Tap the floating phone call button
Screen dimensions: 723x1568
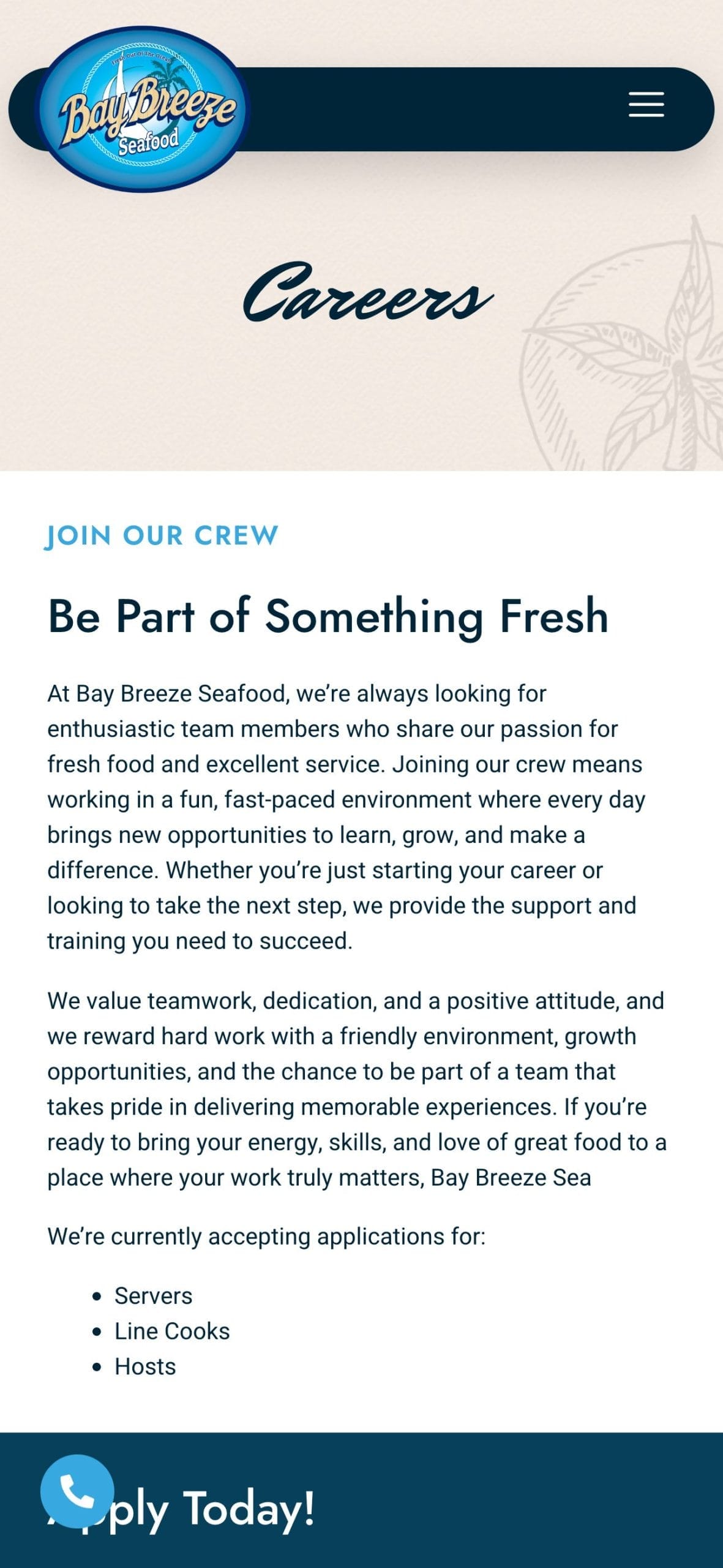click(x=77, y=1491)
